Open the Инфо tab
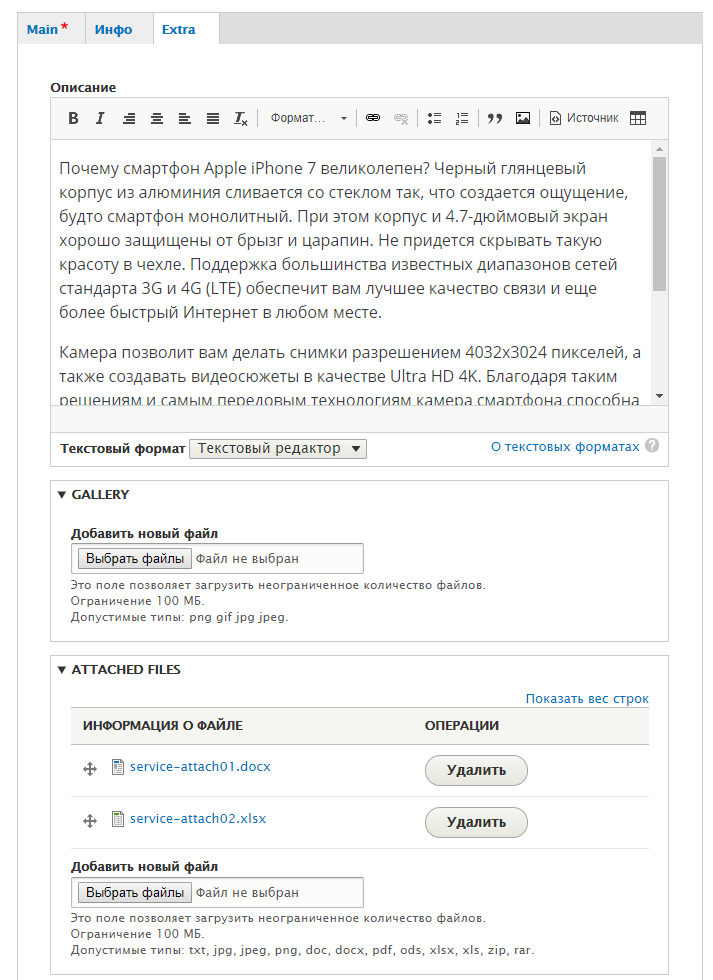 [x=114, y=29]
